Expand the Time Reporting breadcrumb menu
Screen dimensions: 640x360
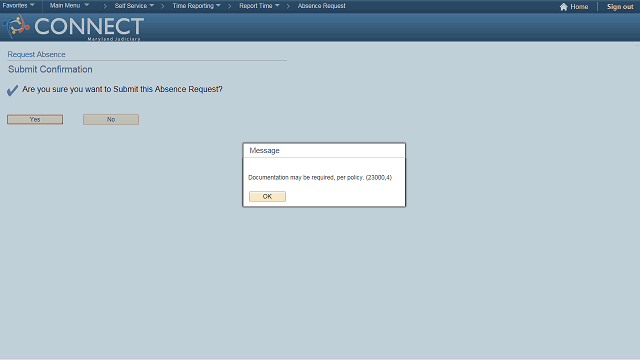pos(196,6)
